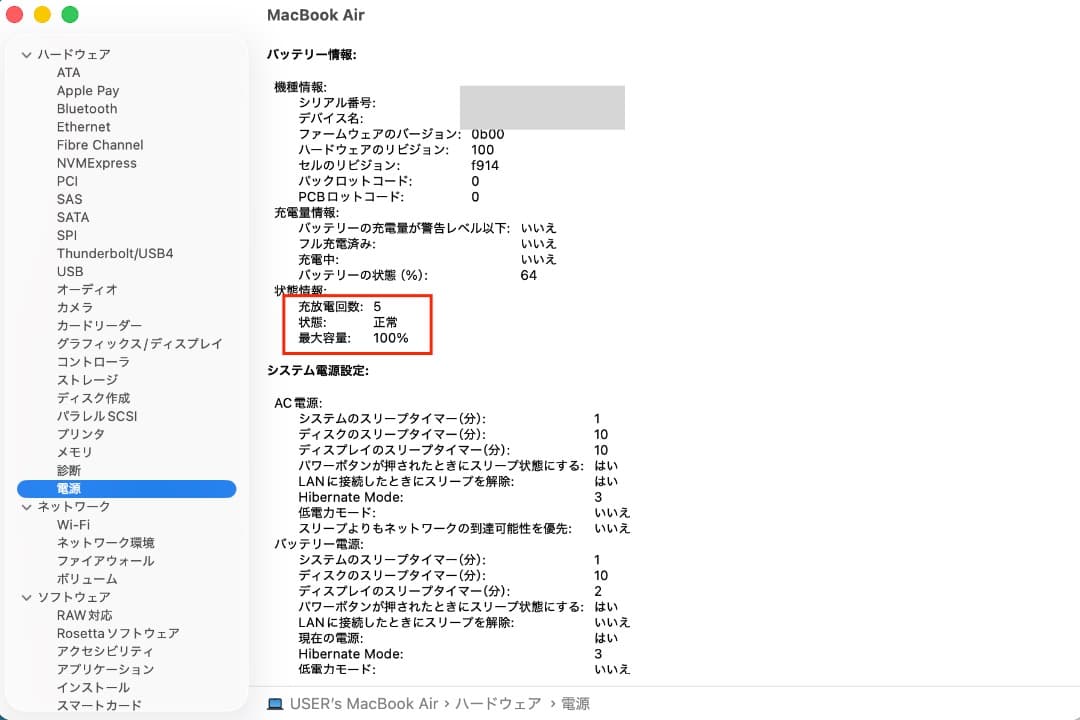Select インストール in the sidebar
This screenshot has width=1080, height=720.
point(93,688)
